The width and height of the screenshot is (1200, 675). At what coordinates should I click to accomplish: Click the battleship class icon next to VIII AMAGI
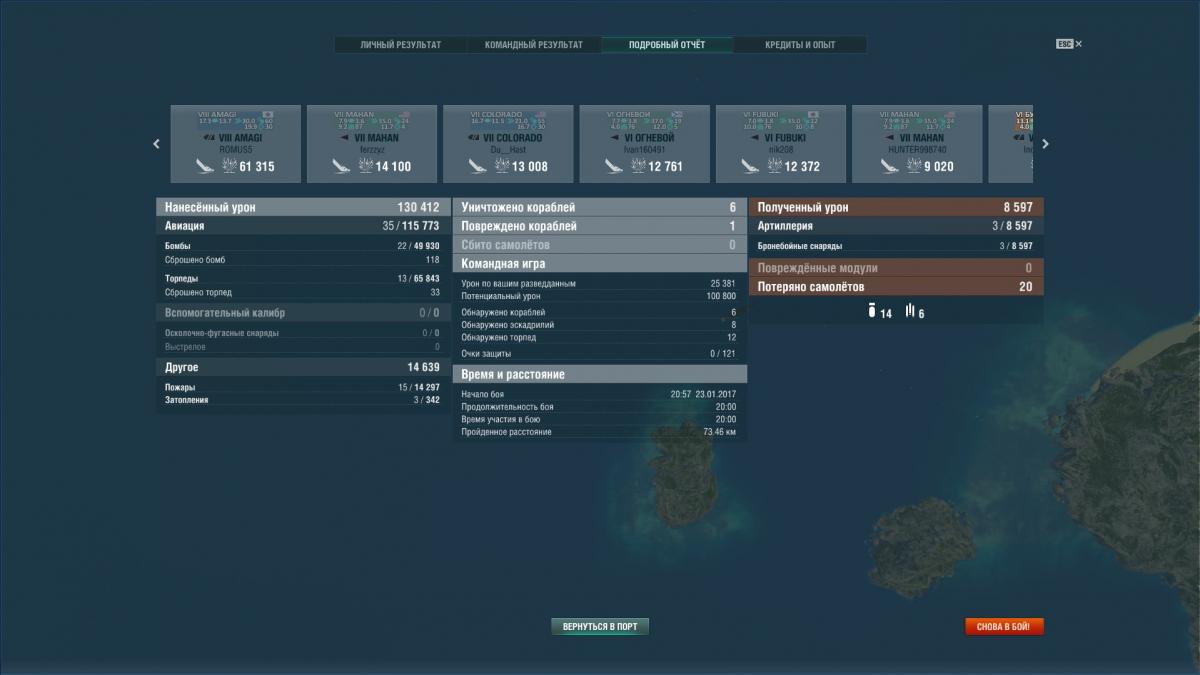point(209,138)
